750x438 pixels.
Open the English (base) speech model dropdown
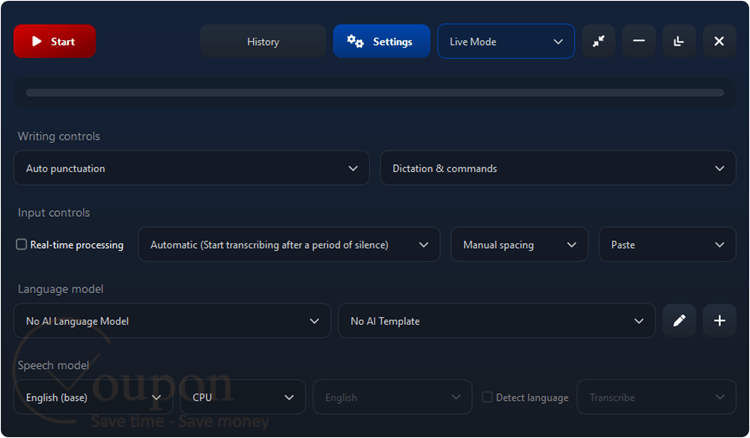93,397
